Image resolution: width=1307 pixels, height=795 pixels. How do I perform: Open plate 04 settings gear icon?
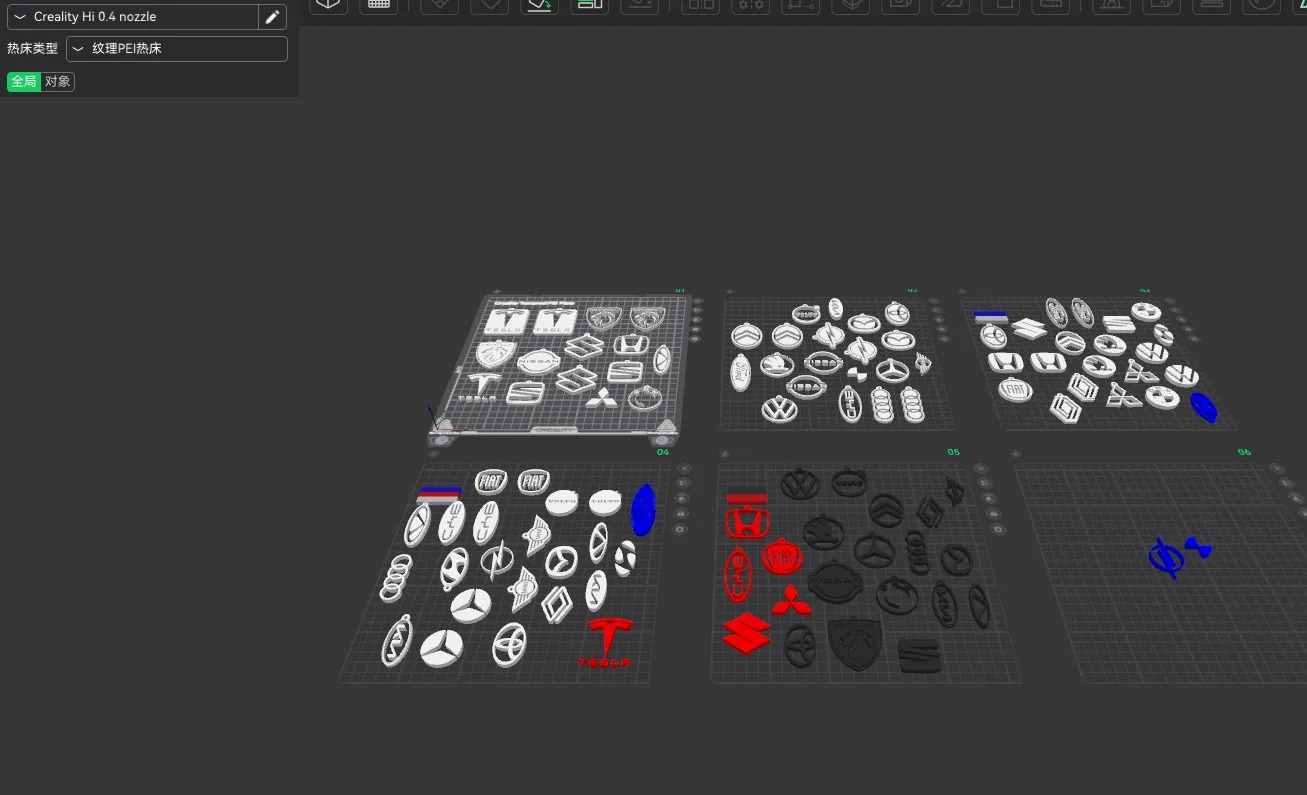[680, 528]
